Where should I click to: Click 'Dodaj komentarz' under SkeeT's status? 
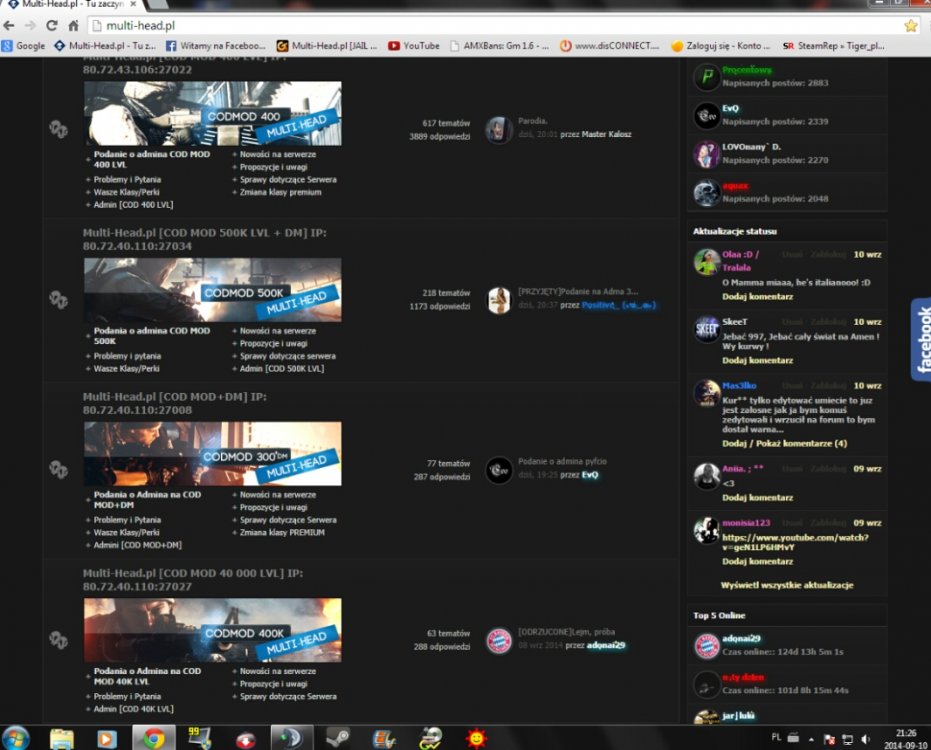(x=757, y=360)
